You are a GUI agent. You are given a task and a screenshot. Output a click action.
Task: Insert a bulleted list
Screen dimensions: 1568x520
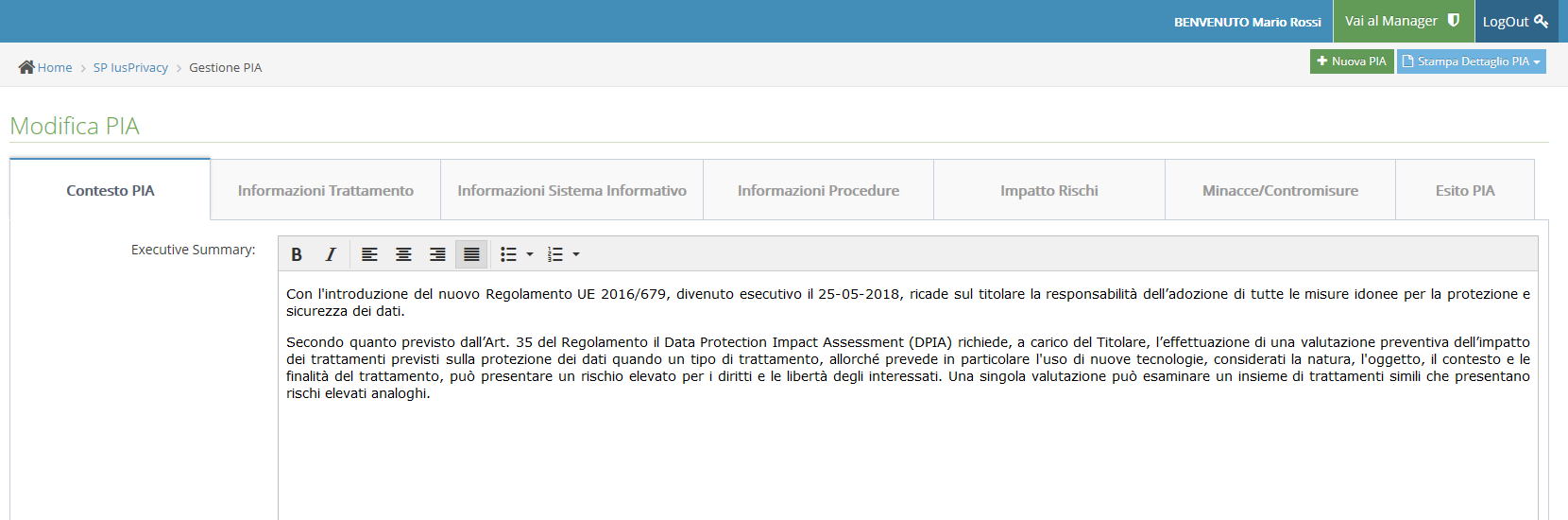pos(508,254)
